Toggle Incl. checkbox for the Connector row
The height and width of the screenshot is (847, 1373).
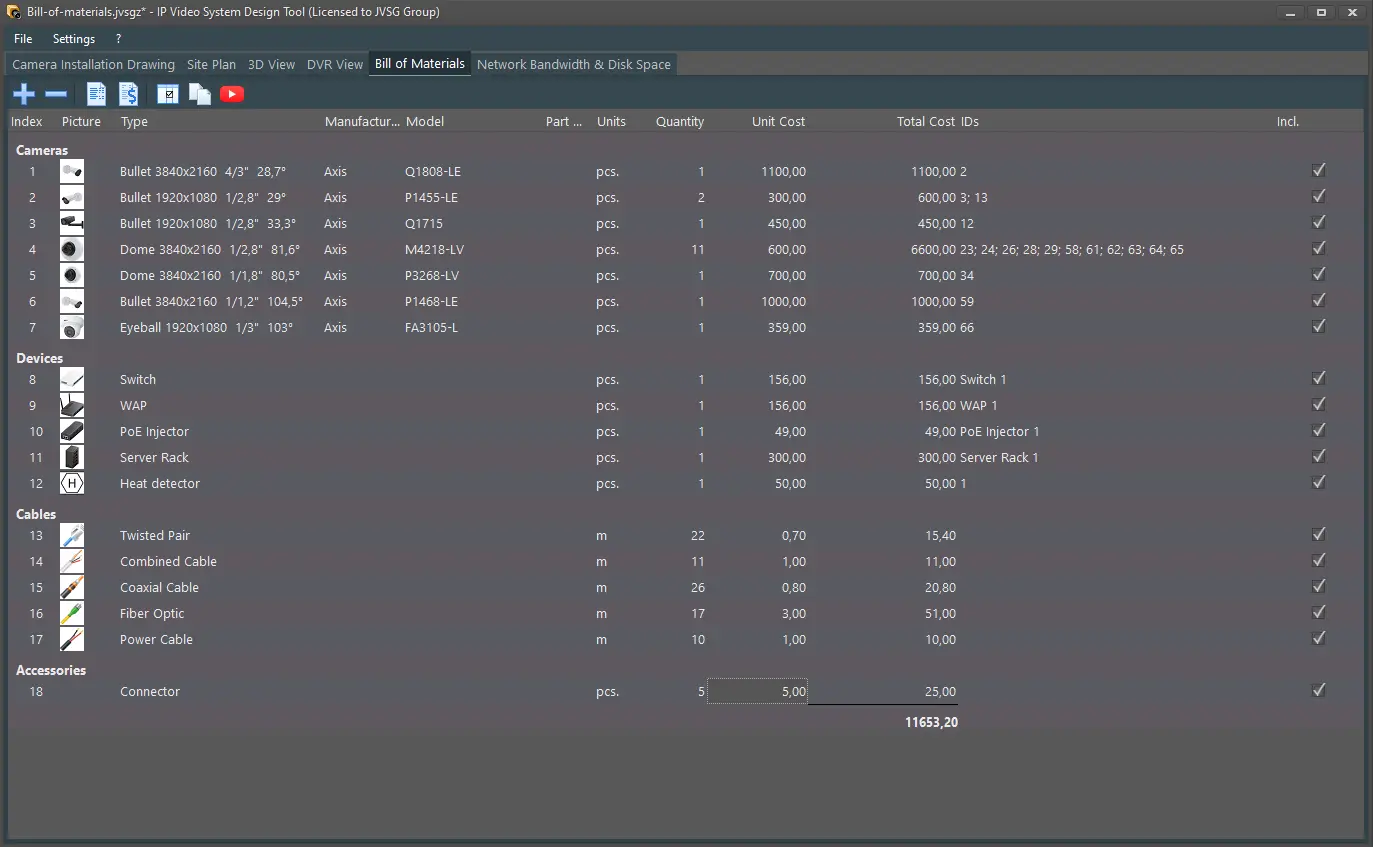coord(1318,691)
